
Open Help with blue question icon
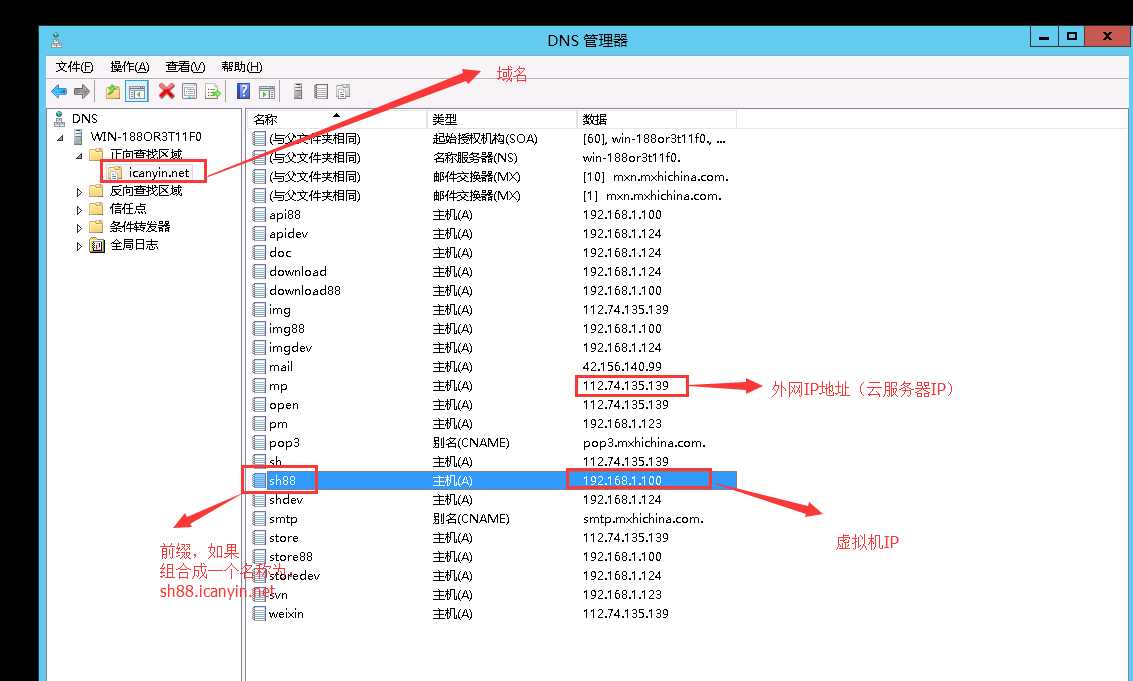coord(244,91)
